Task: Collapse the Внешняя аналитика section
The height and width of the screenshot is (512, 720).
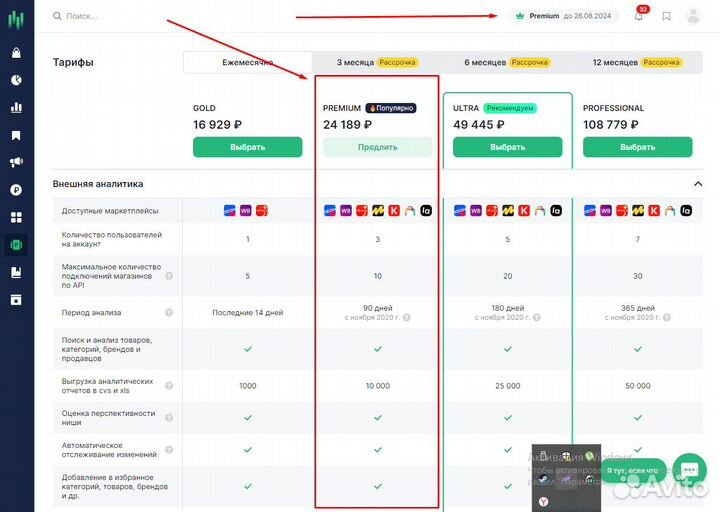Action: 697,184
